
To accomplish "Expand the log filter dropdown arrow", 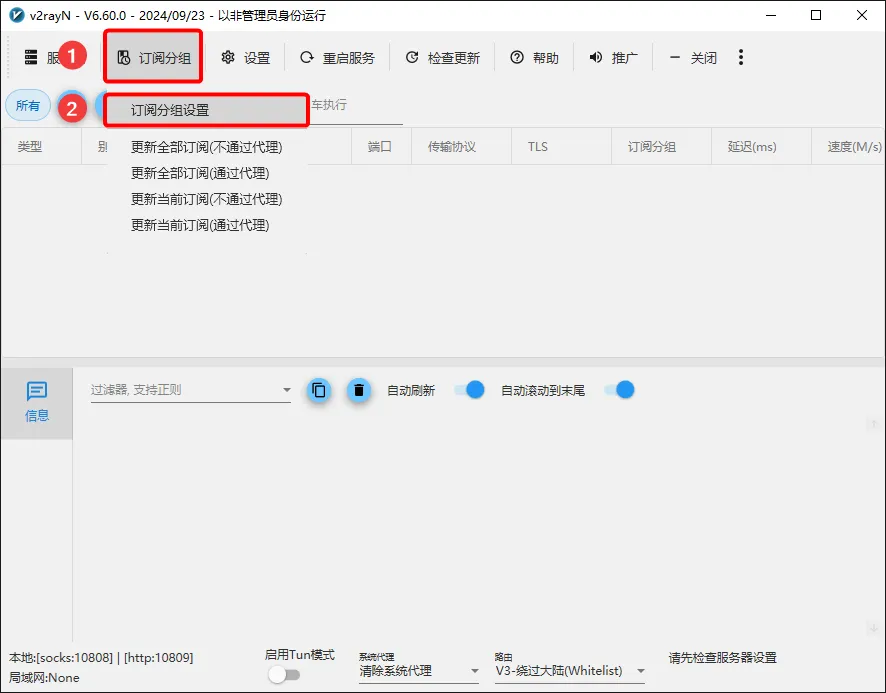I will (x=287, y=390).
